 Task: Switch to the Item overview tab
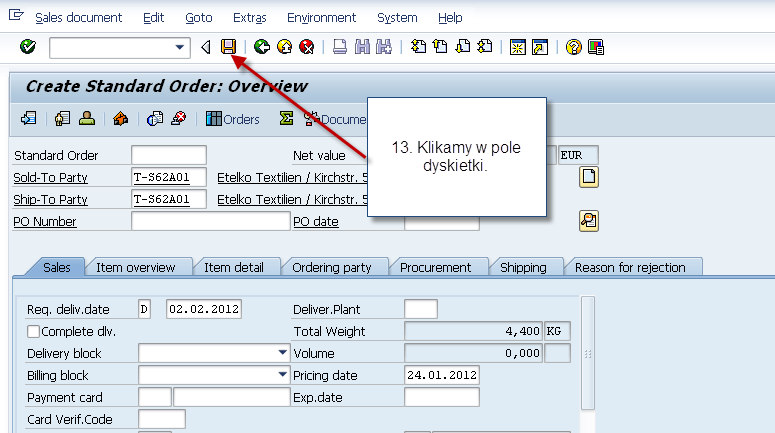tap(135, 267)
